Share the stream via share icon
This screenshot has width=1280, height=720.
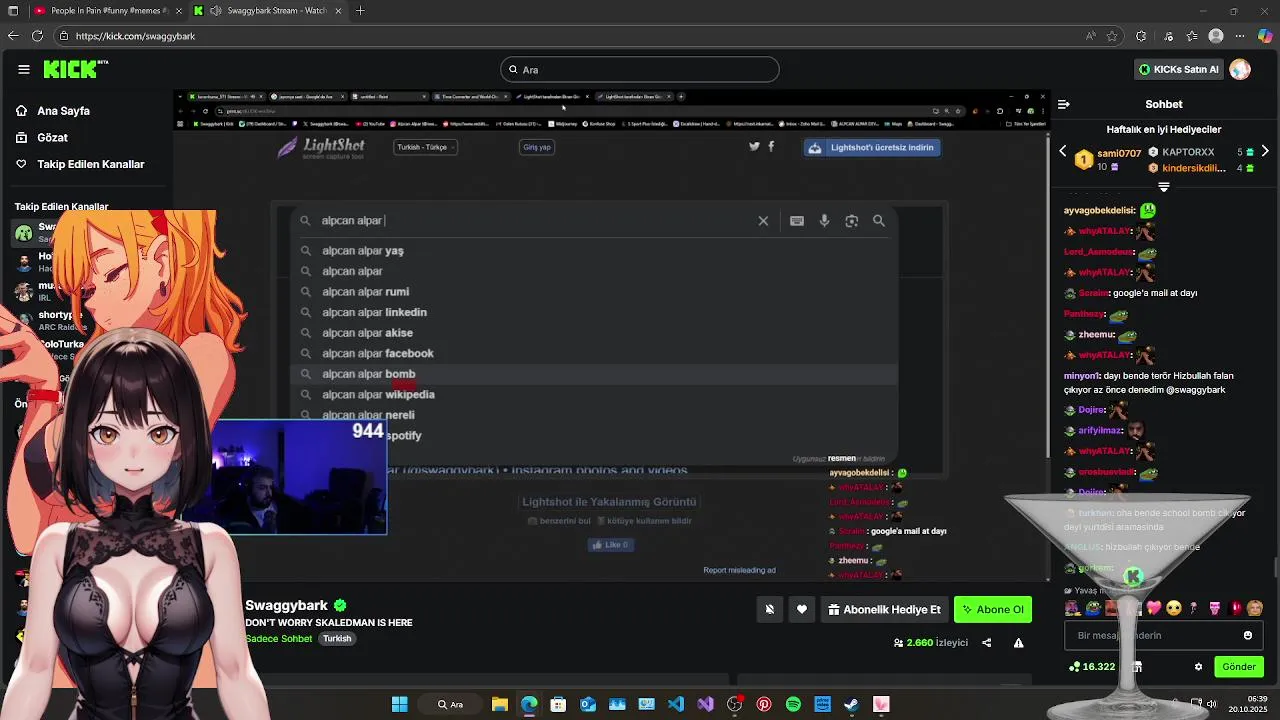pos(987,643)
